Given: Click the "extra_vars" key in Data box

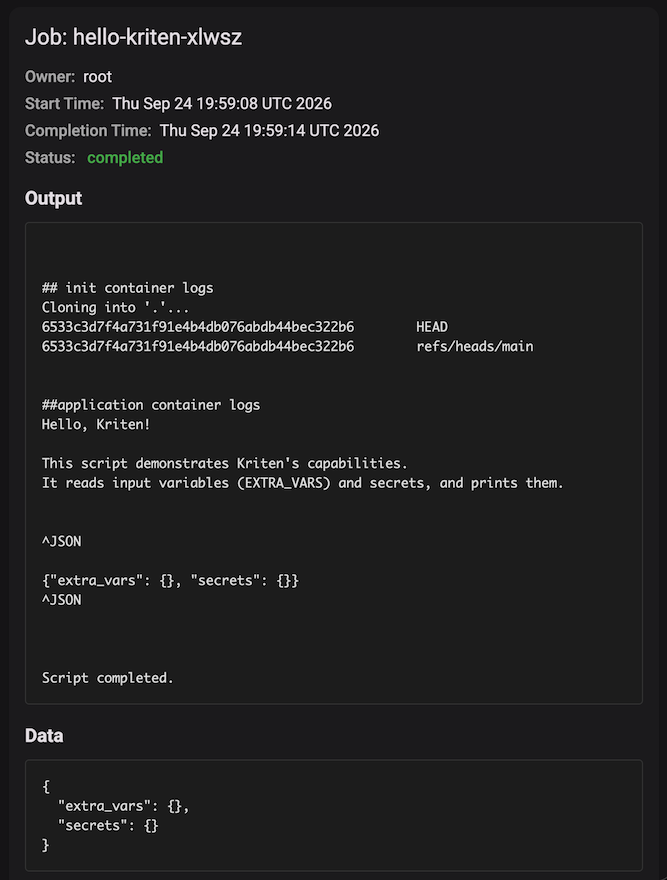Looking at the screenshot, I should click(x=104, y=806).
